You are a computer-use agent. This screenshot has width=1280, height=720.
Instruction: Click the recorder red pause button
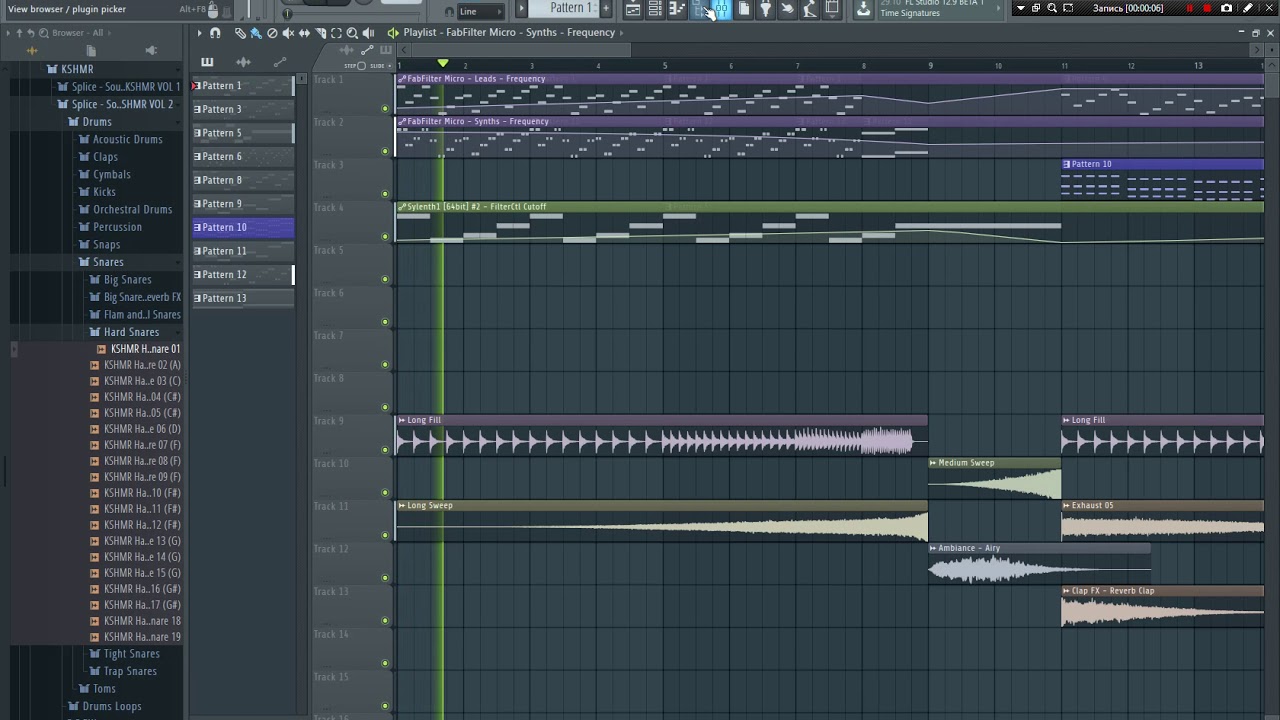1190,8
